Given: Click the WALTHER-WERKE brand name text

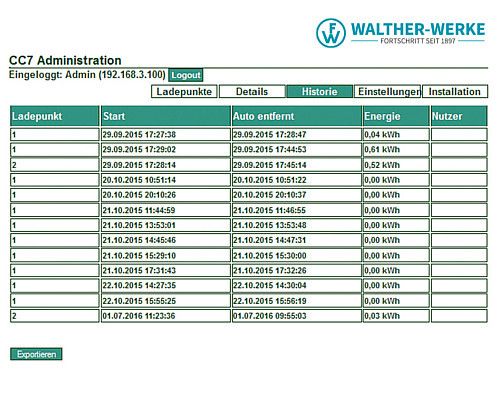Looking at the screenshot, I should point(418,29).
